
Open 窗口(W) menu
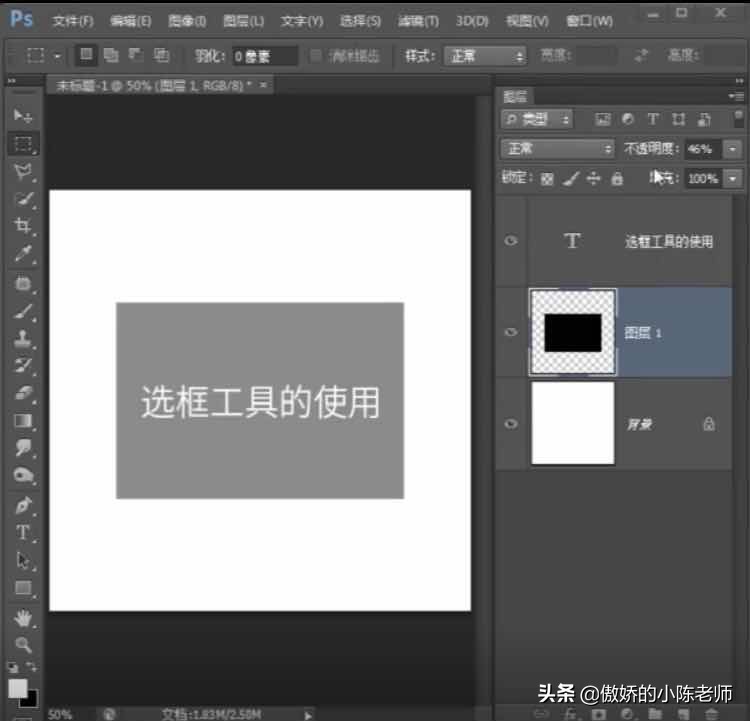(589, 21)
